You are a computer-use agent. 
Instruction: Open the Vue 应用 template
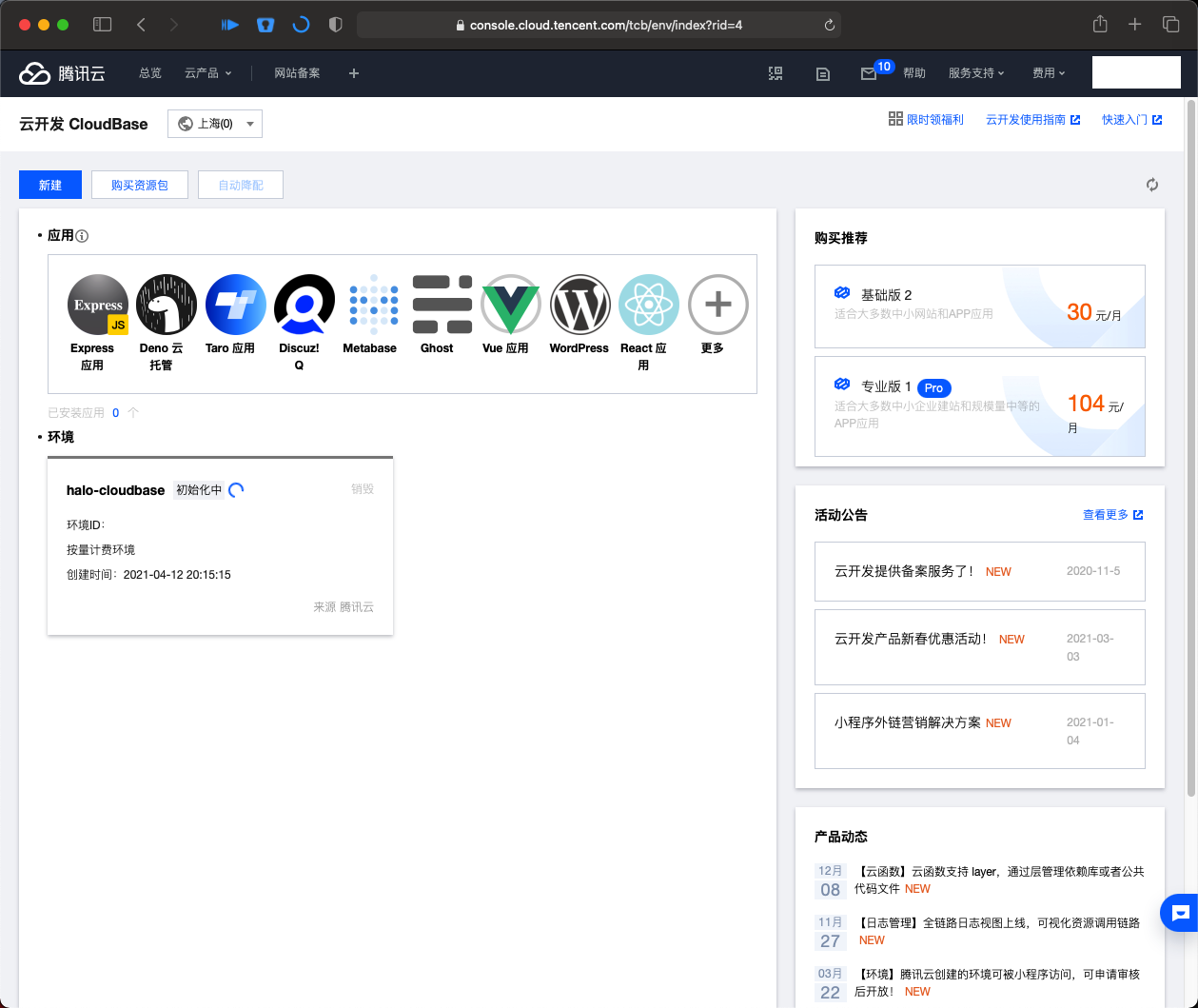point(510,305)
